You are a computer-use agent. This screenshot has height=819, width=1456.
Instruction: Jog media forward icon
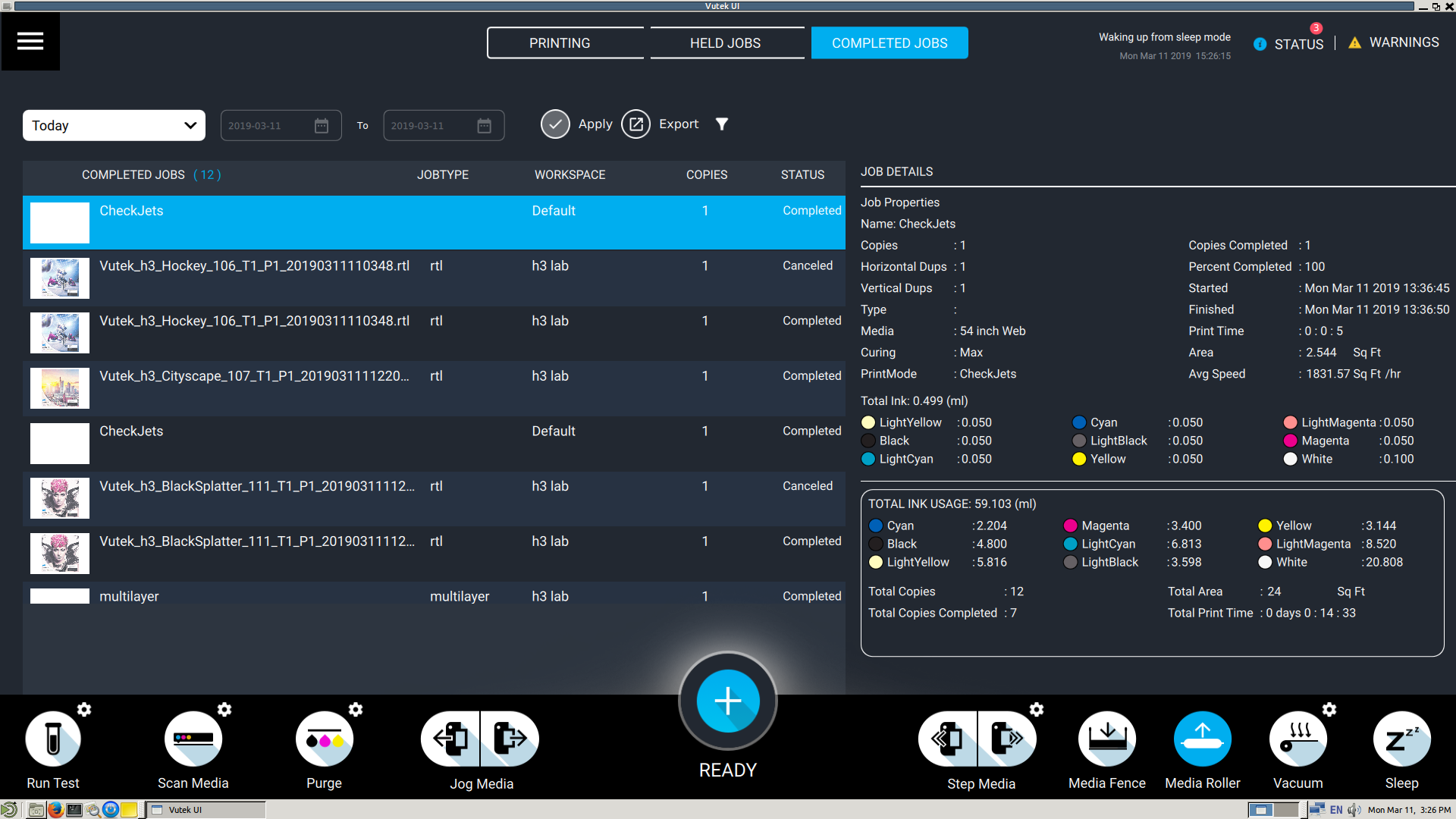[x=510, y=739]
